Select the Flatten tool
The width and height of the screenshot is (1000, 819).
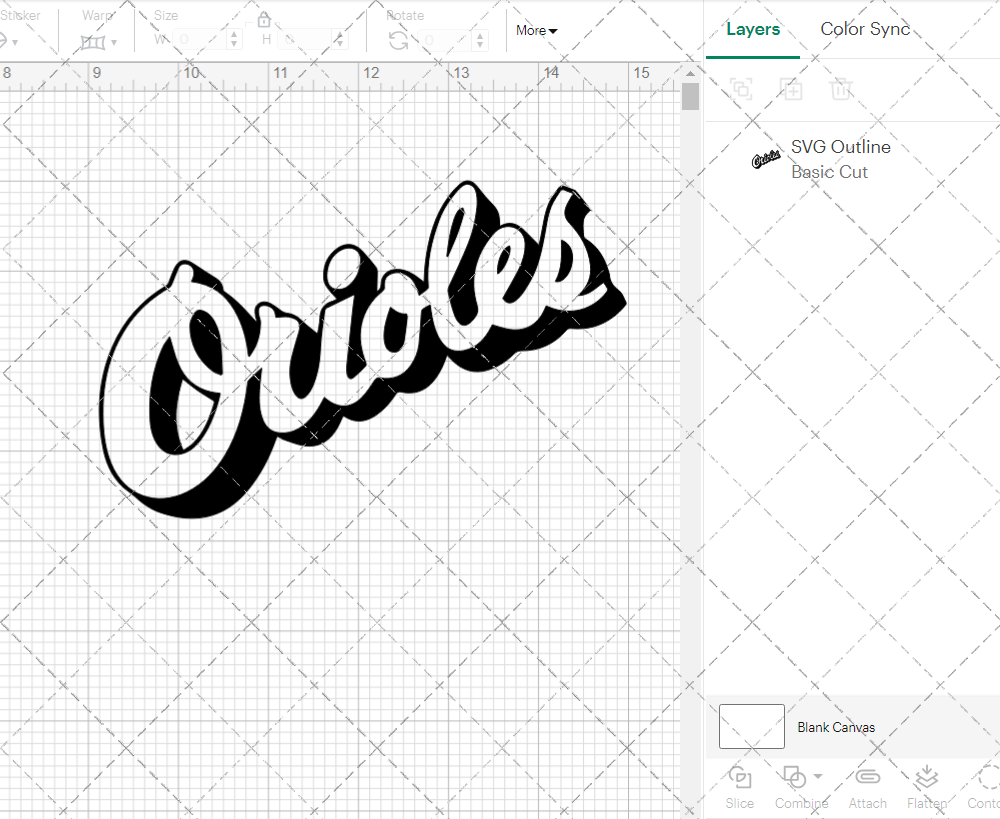(x=925, y=788)
